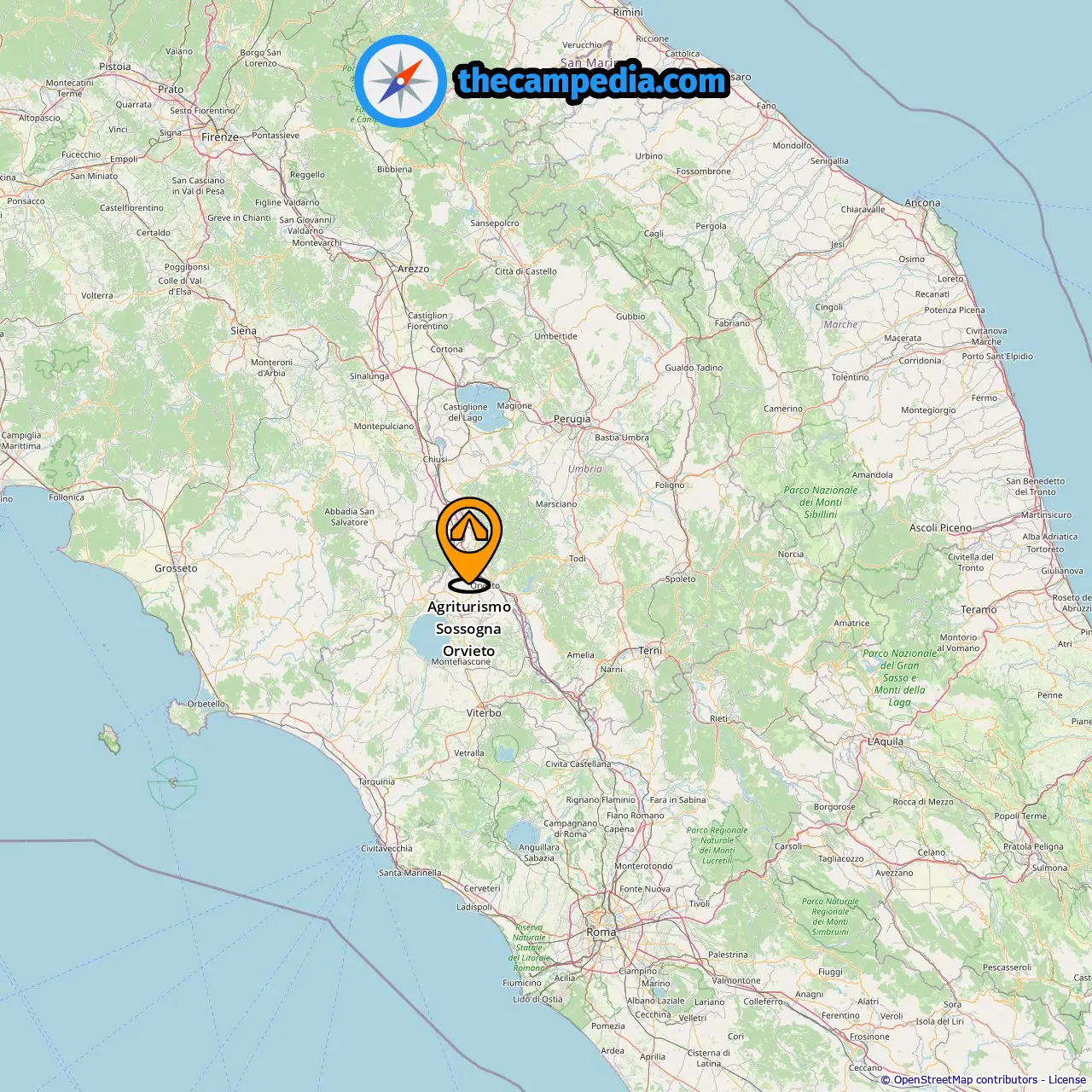The width and height of the screenshot is (1092, 1092).
Task: Select the Siena city label
Action: point(243,331)
